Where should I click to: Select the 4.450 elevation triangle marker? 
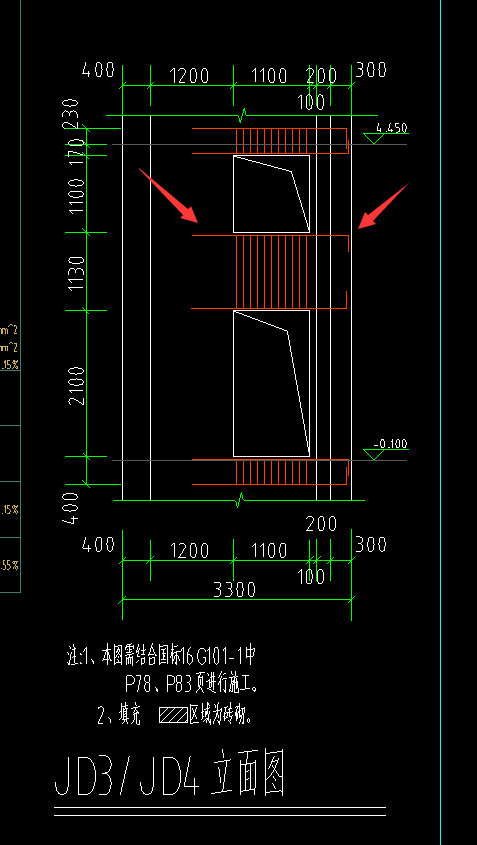click(374, 138)
